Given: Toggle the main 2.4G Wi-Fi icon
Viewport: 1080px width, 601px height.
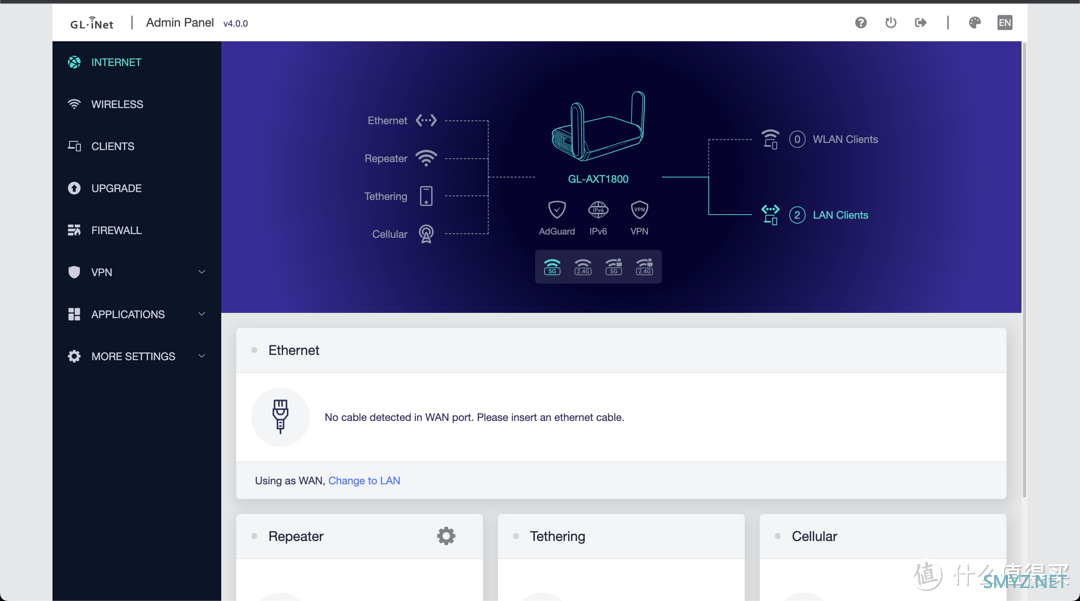Looking at the screenshot, I should (x=583, y=267).
